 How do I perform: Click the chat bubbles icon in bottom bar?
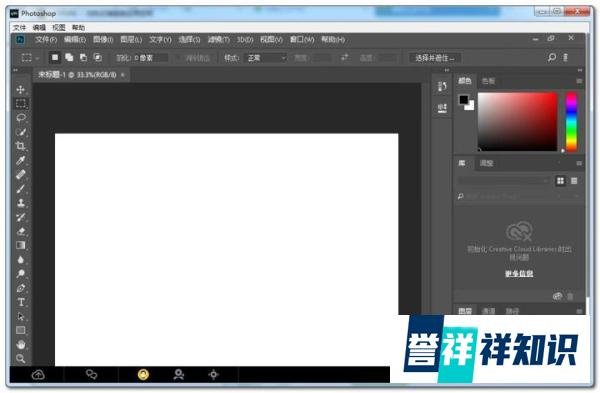91,374
